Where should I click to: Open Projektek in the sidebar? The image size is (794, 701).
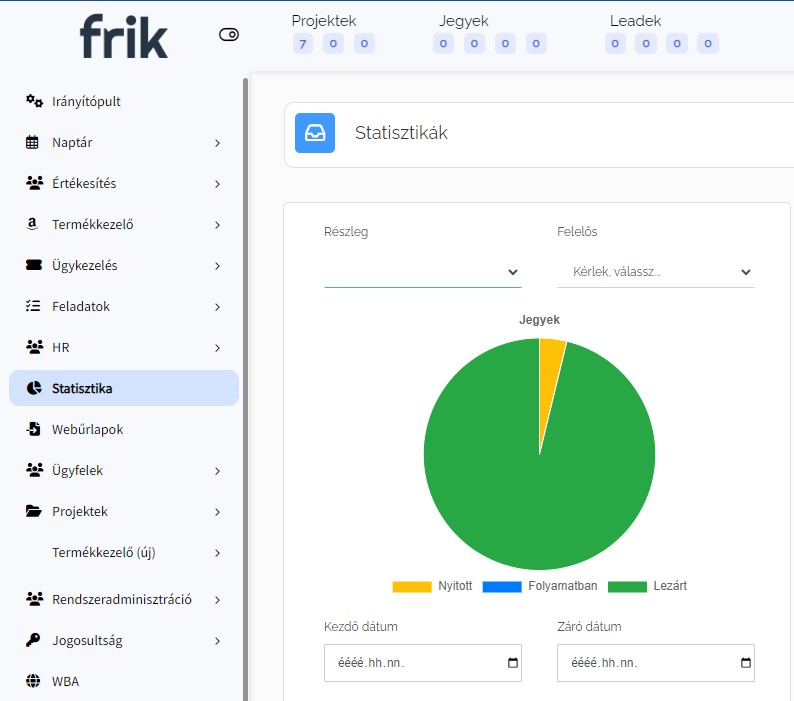80,511
